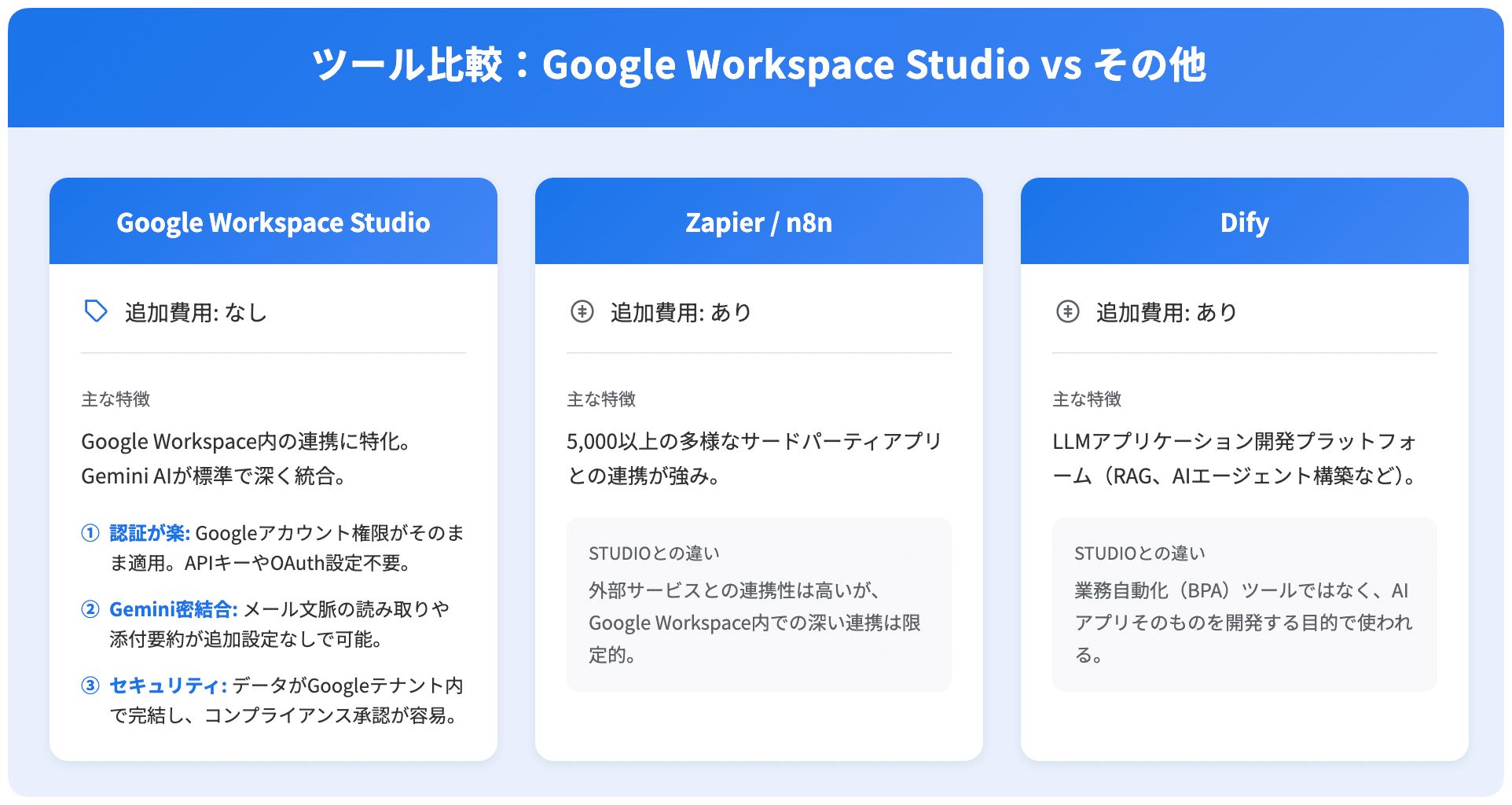Click the circled number ① before 認証が楽

tap(90, 533)
